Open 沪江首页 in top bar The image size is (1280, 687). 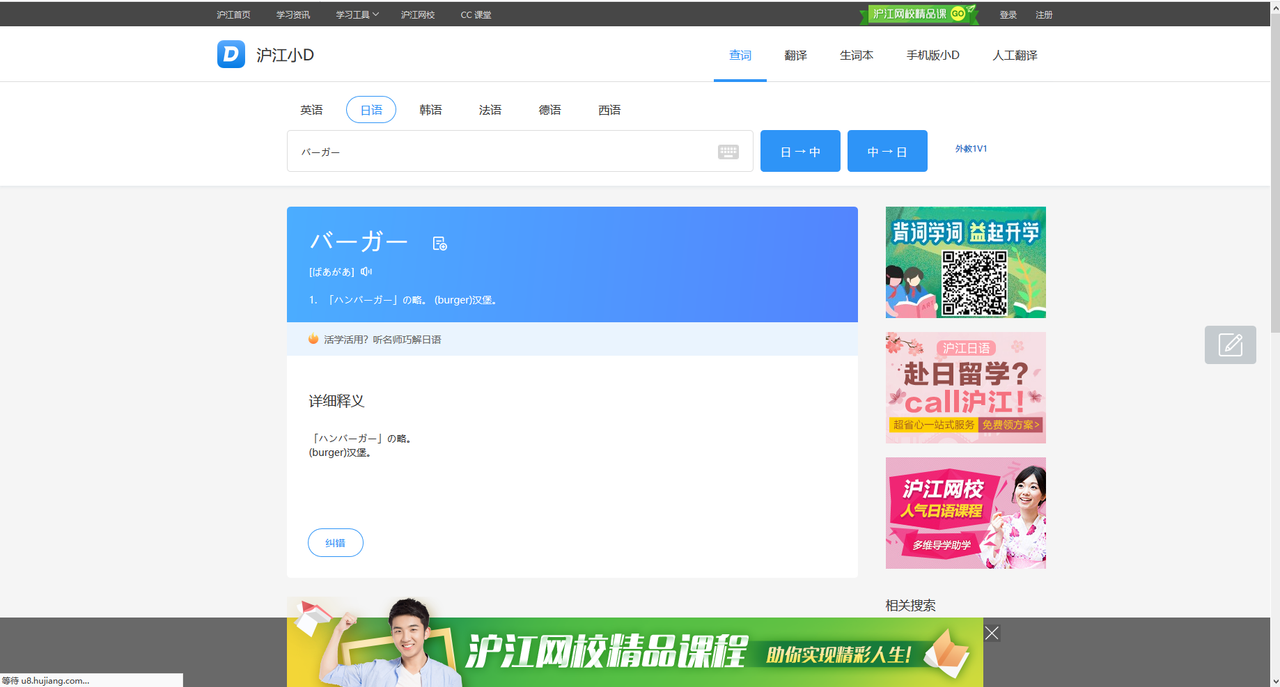(234, 15)
